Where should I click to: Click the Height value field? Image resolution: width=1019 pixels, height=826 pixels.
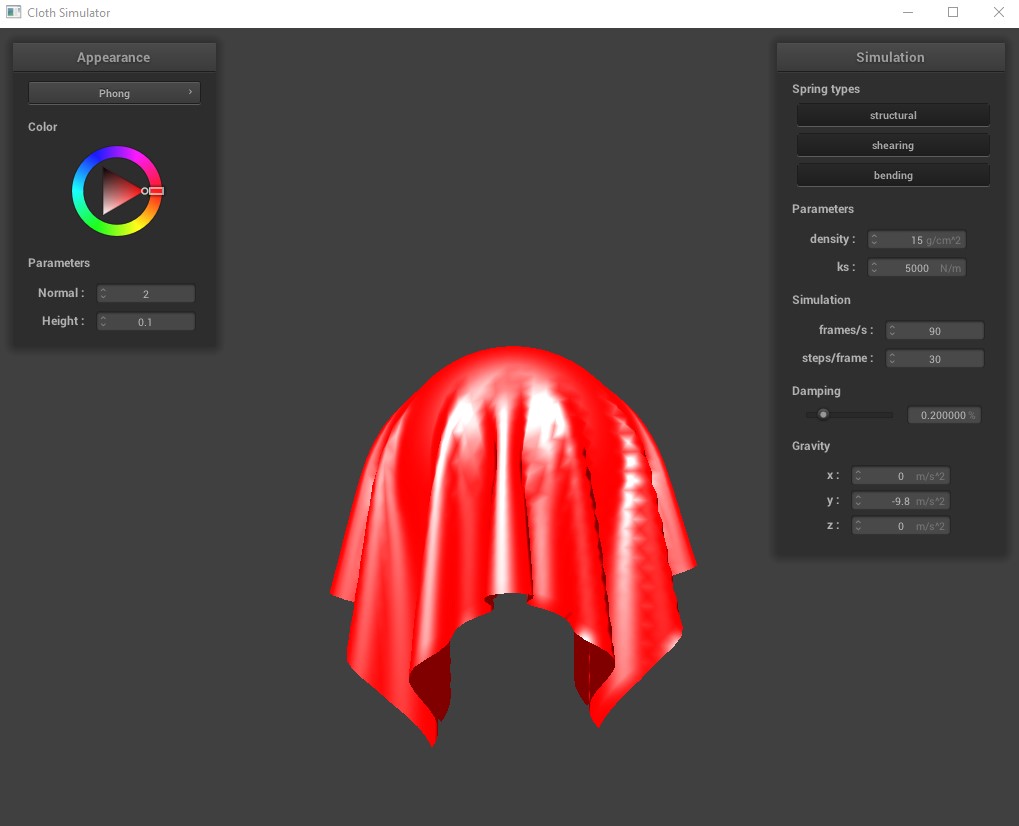pyautogui.click(x=146, y=322)
